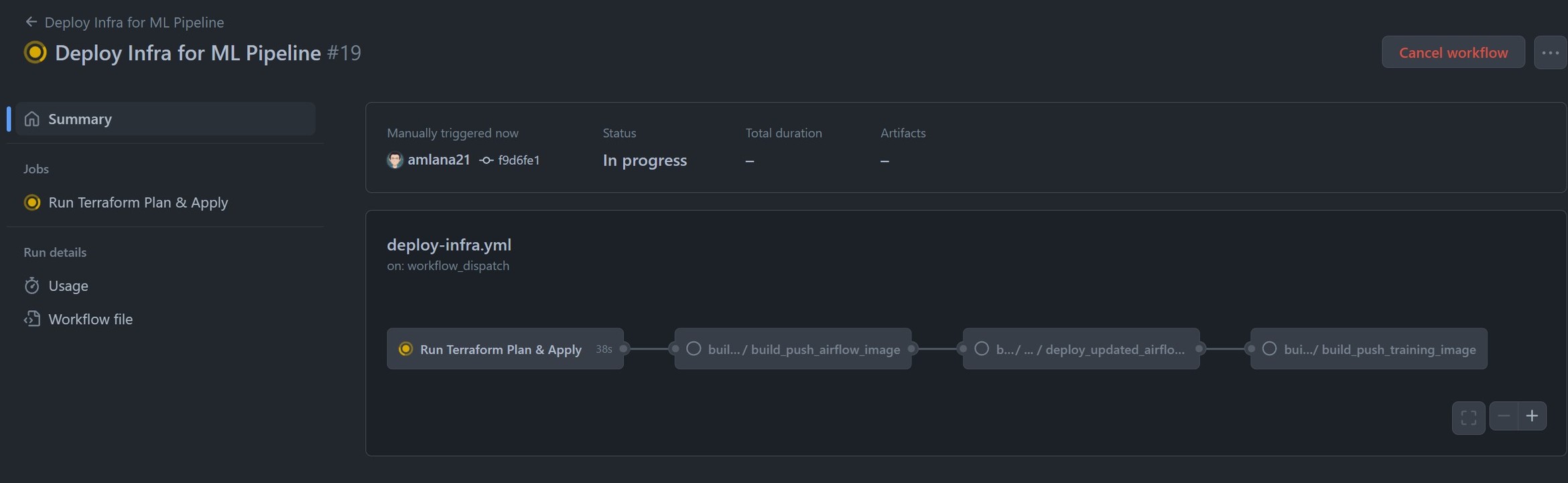
Task: Click the amlana21 user avatar
Action: coord(395,160)
